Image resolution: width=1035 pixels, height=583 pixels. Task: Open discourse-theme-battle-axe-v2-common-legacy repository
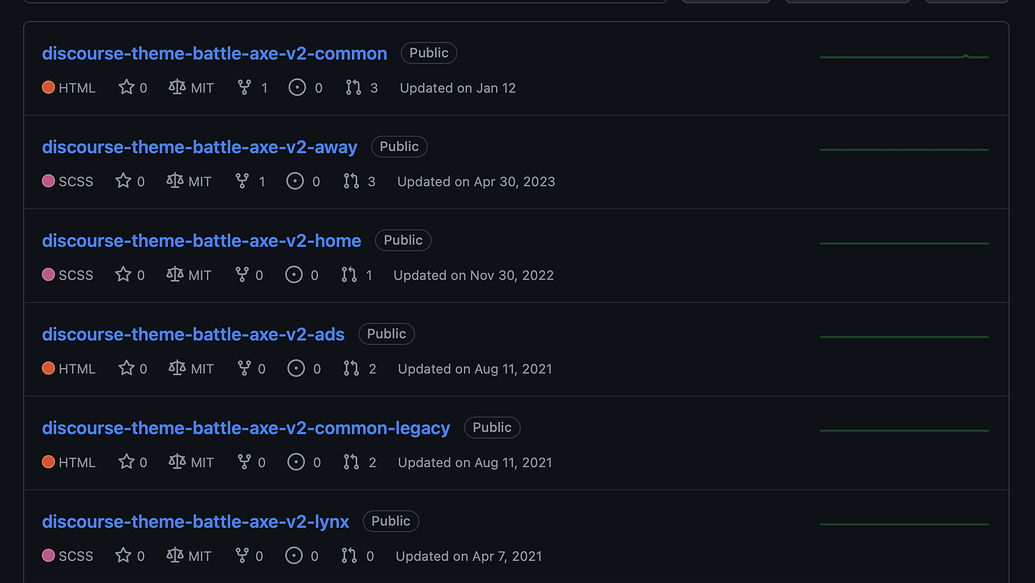246,428
